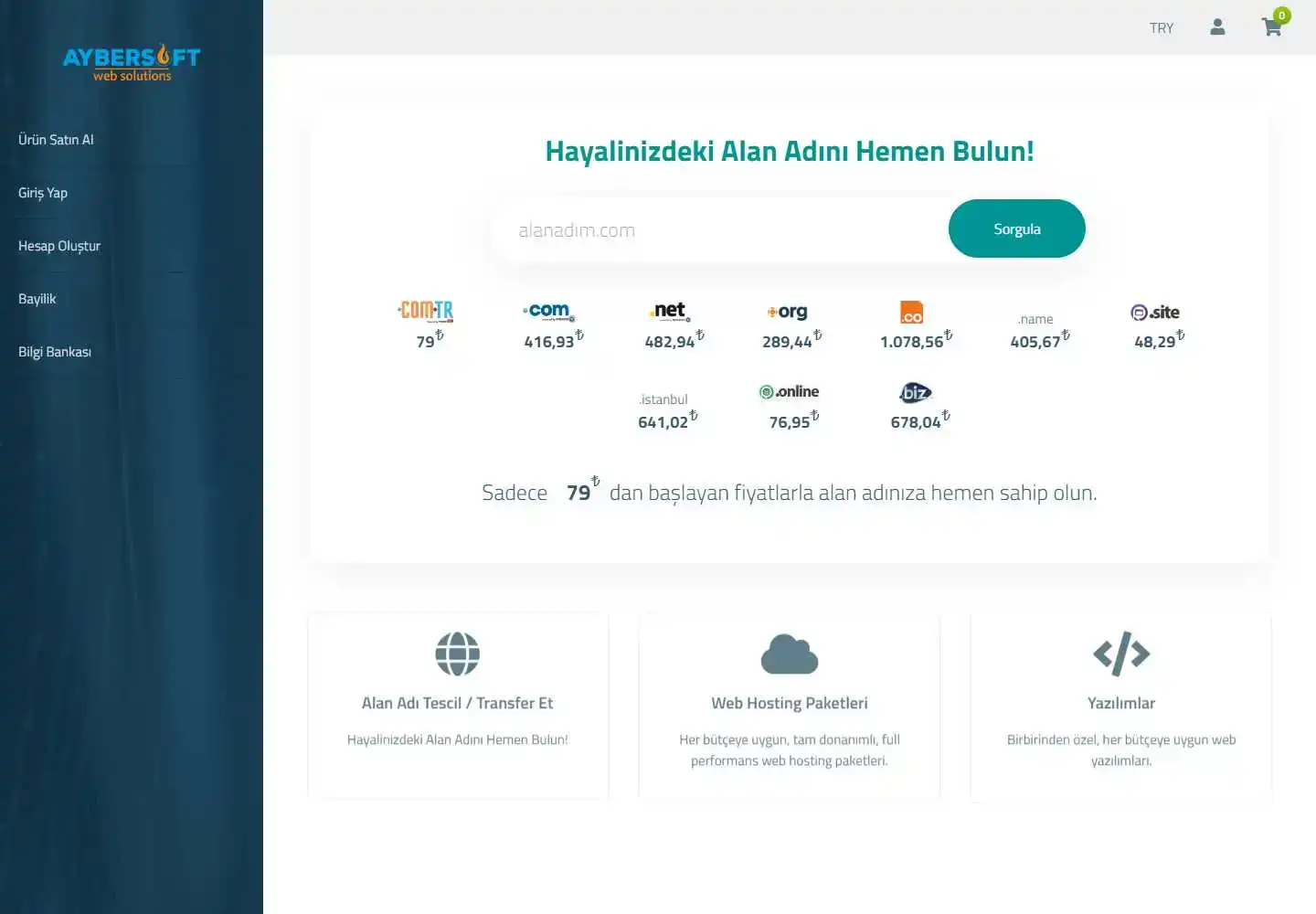Click the Her bütçeye uygun hosting description

coord(790,749)
